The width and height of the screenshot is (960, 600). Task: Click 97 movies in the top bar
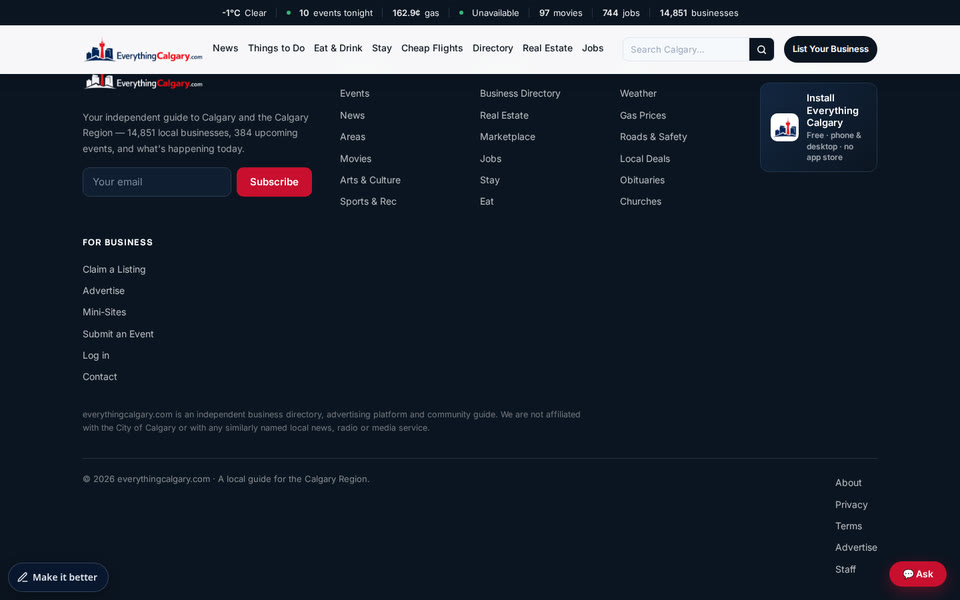(x=561, y=13)
